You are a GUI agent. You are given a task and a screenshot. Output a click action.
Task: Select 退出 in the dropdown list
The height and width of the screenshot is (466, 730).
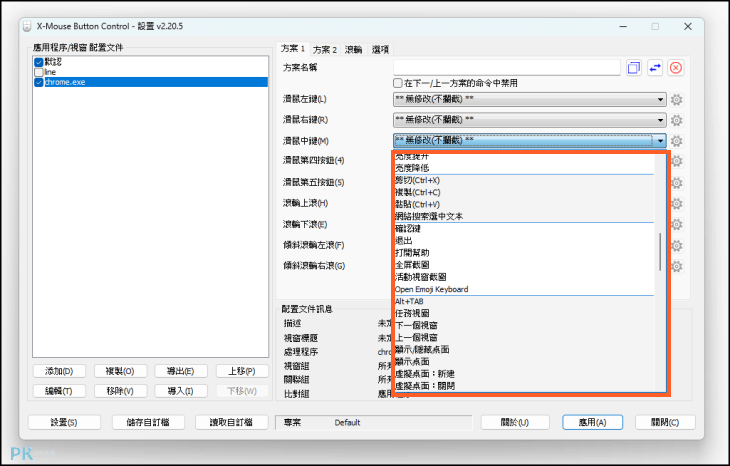pos(524,241)
